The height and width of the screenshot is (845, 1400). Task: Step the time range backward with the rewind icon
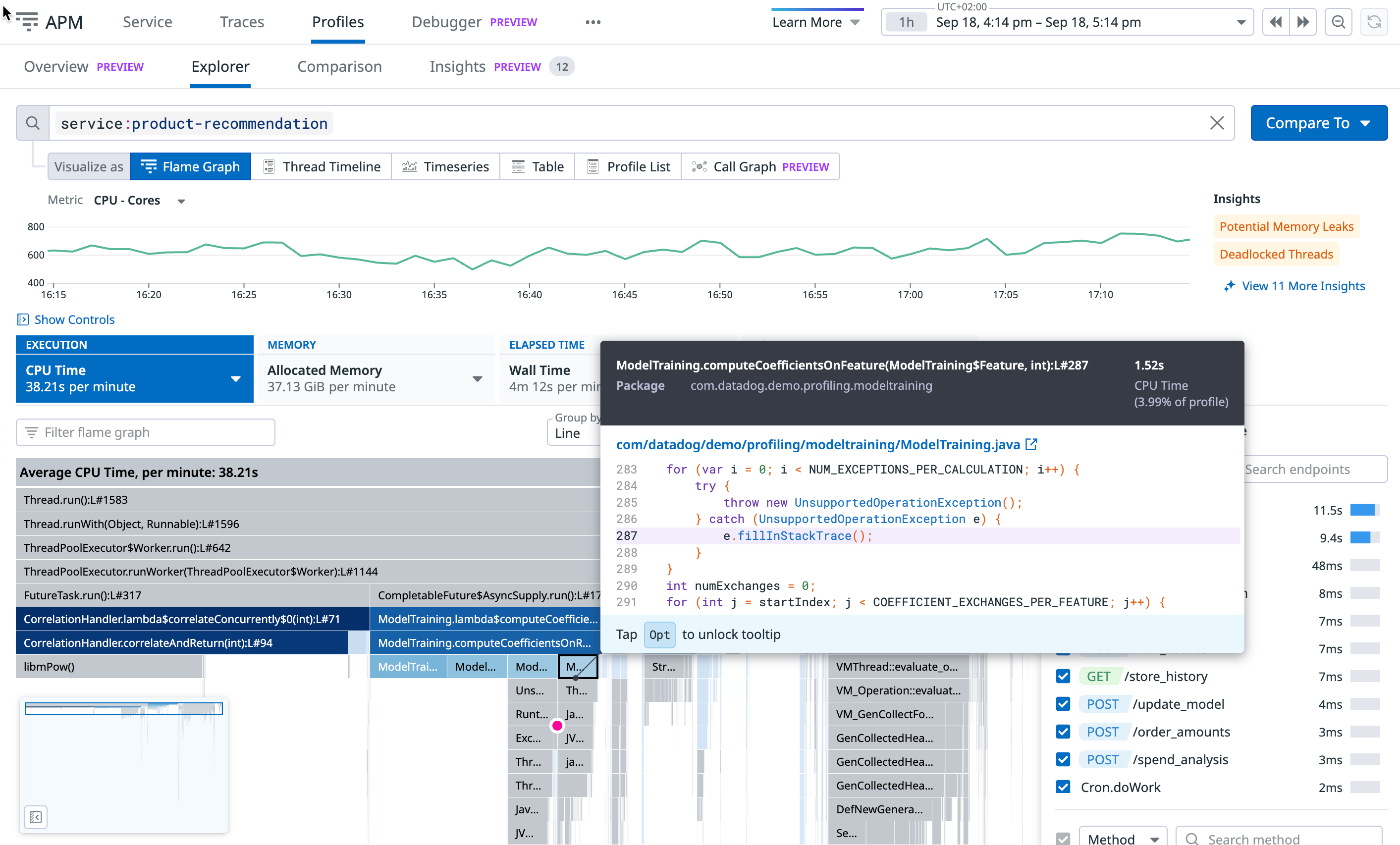click(1276, 22)
